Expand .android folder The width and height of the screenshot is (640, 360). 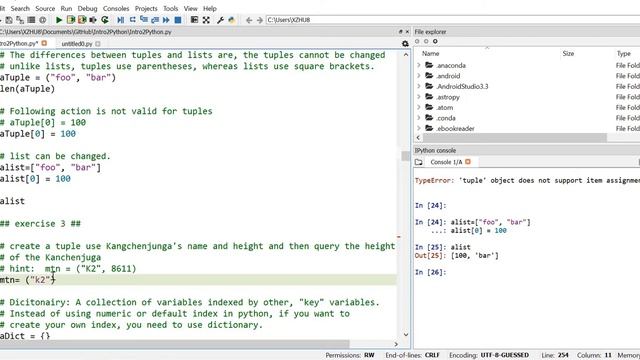coord(418,76)
